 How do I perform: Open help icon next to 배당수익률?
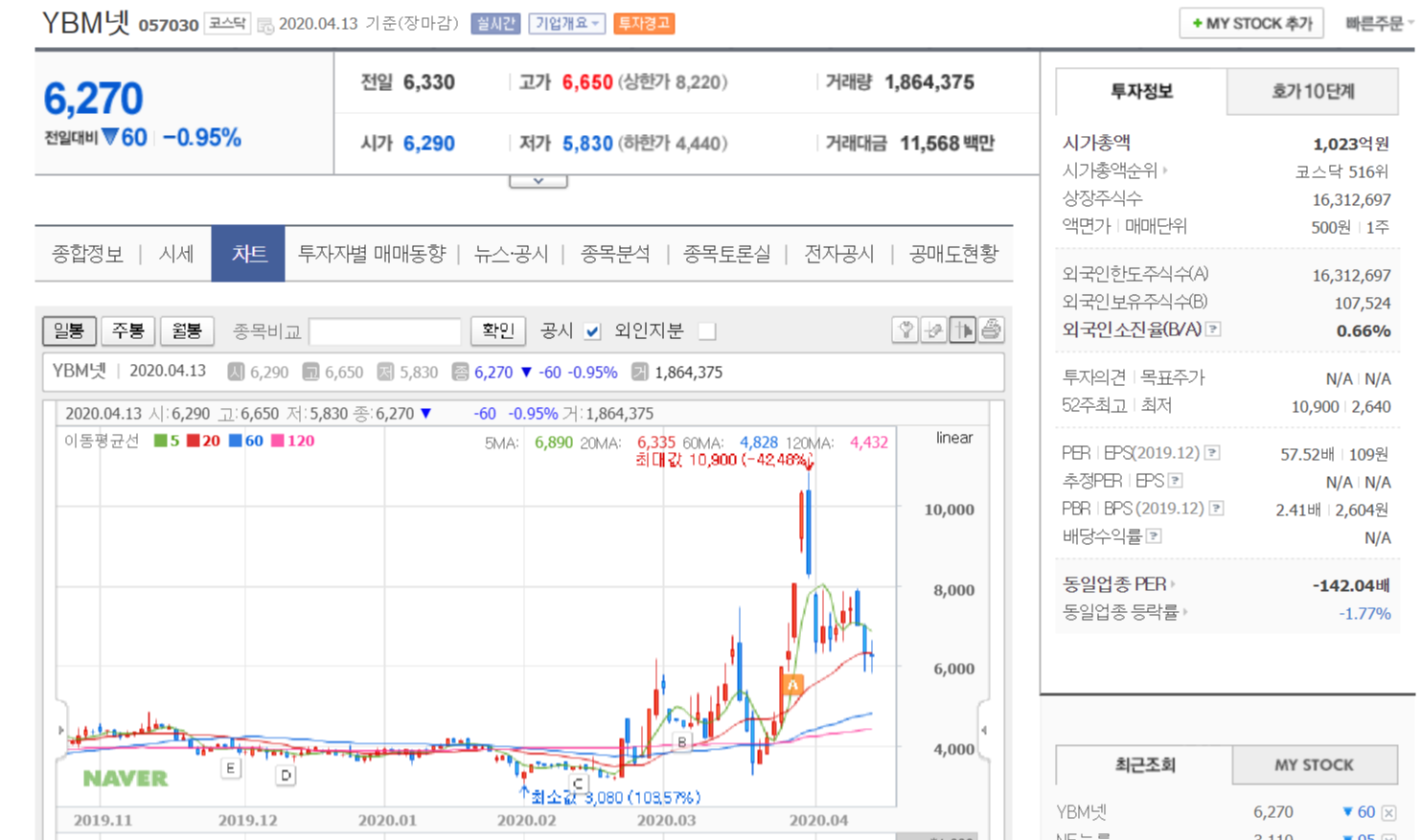pos(1155,536)
